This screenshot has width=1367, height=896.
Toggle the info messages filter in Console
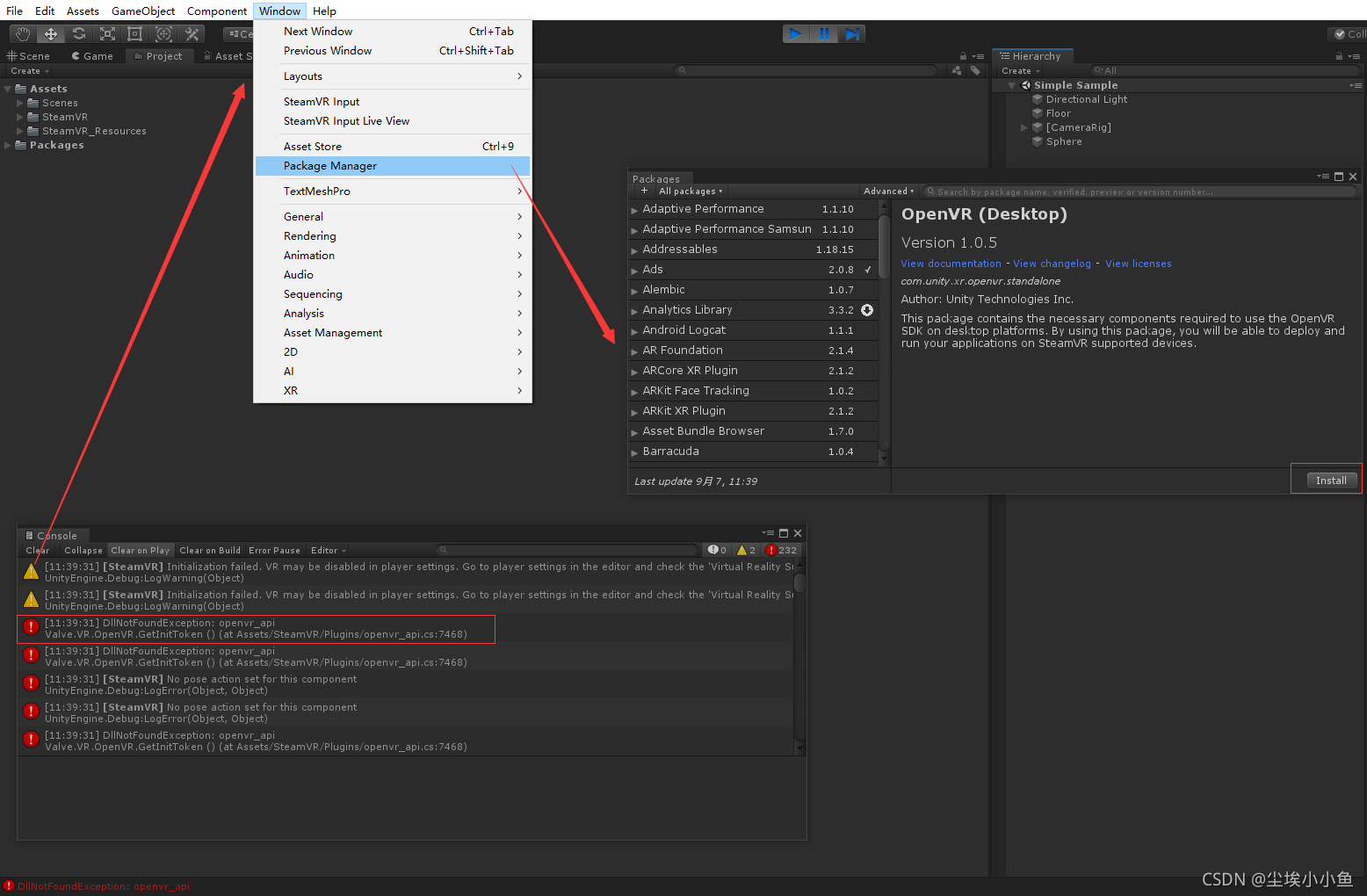click(x=717, y=550)
